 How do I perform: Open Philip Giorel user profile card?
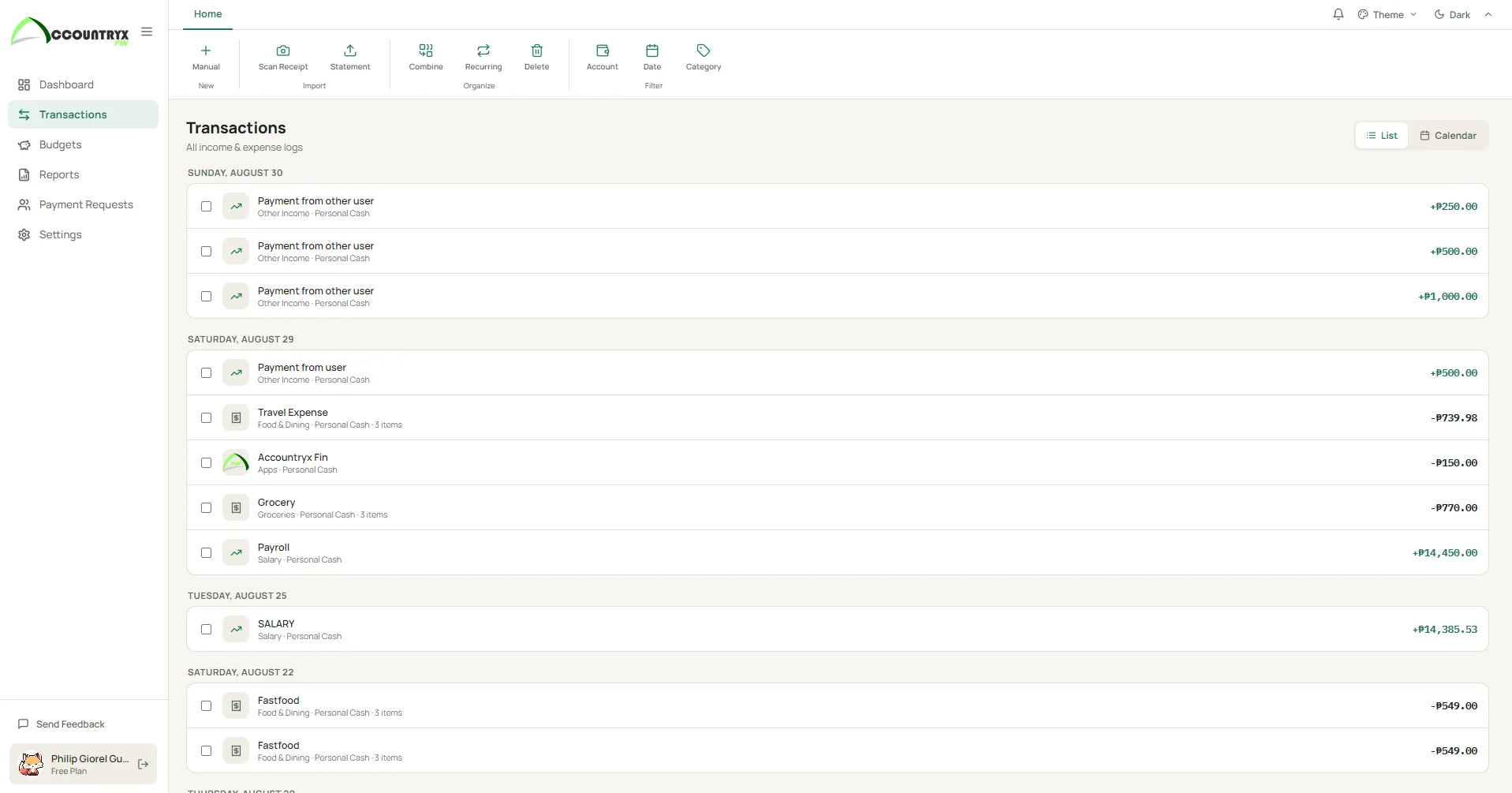pos(83,764)
